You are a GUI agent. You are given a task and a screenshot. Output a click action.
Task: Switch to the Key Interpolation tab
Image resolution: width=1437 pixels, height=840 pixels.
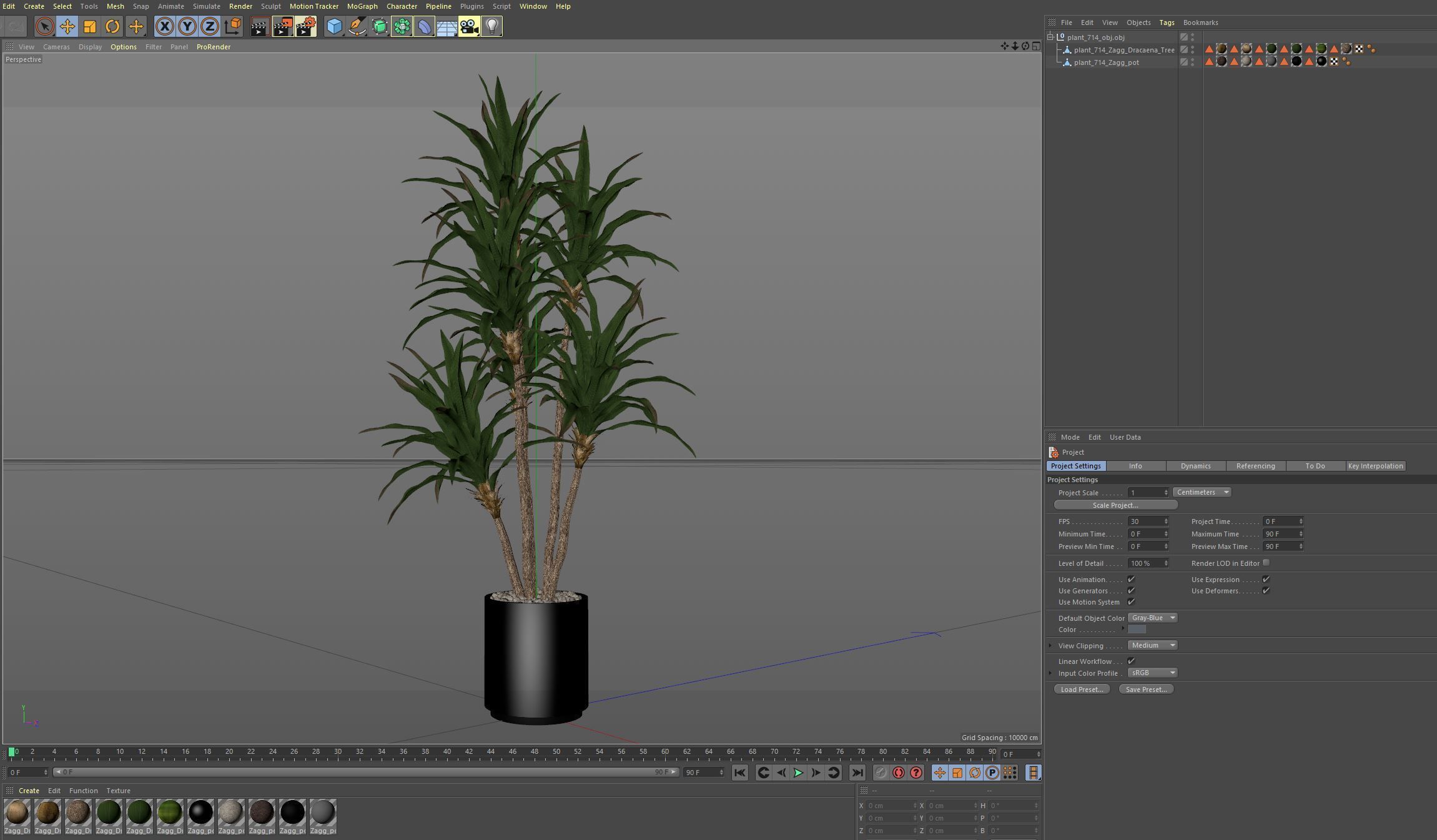point(1375,466)
